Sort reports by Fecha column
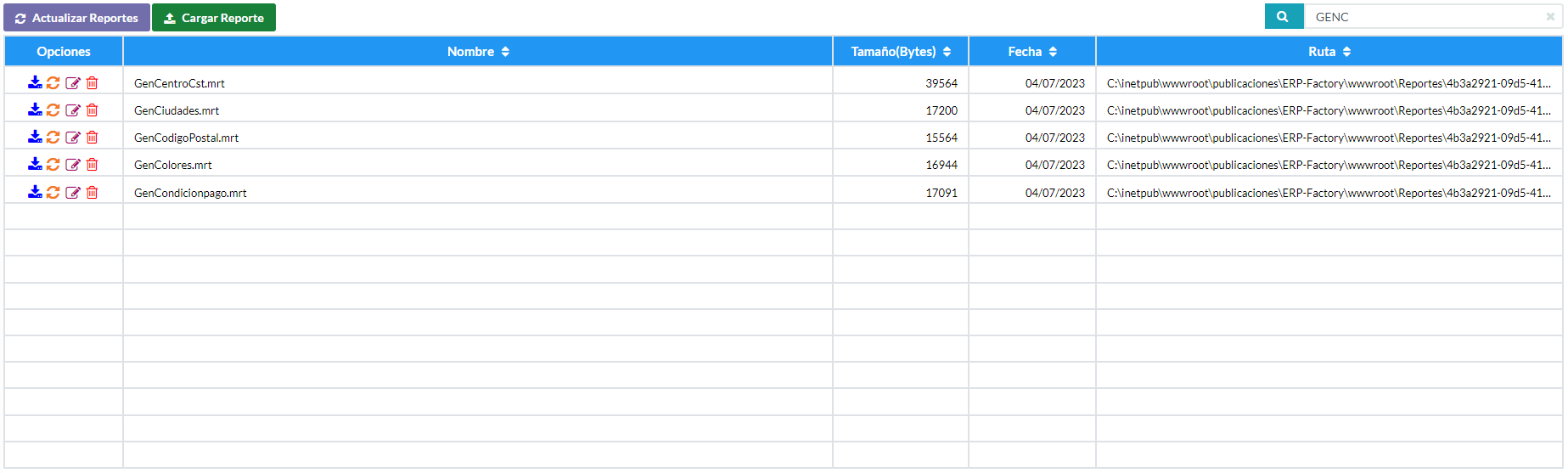Viewport: 1568px width, 473px height. (1032, 52)
